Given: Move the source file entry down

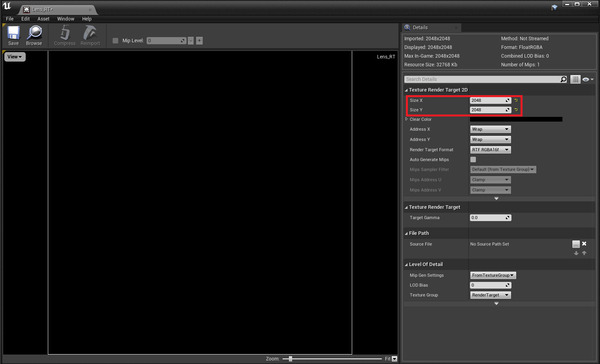Looking at the screenshot, I should (576, 253).
